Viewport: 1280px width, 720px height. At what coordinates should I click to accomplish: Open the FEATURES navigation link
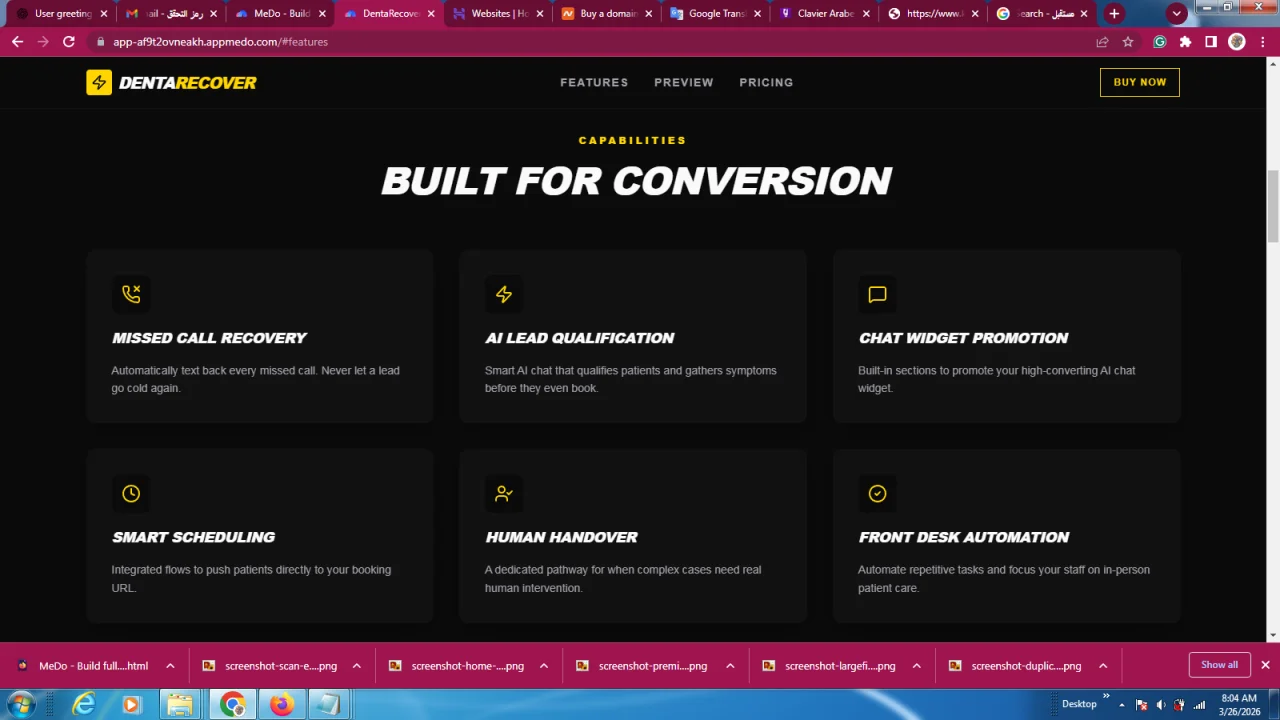pos(594,83)
